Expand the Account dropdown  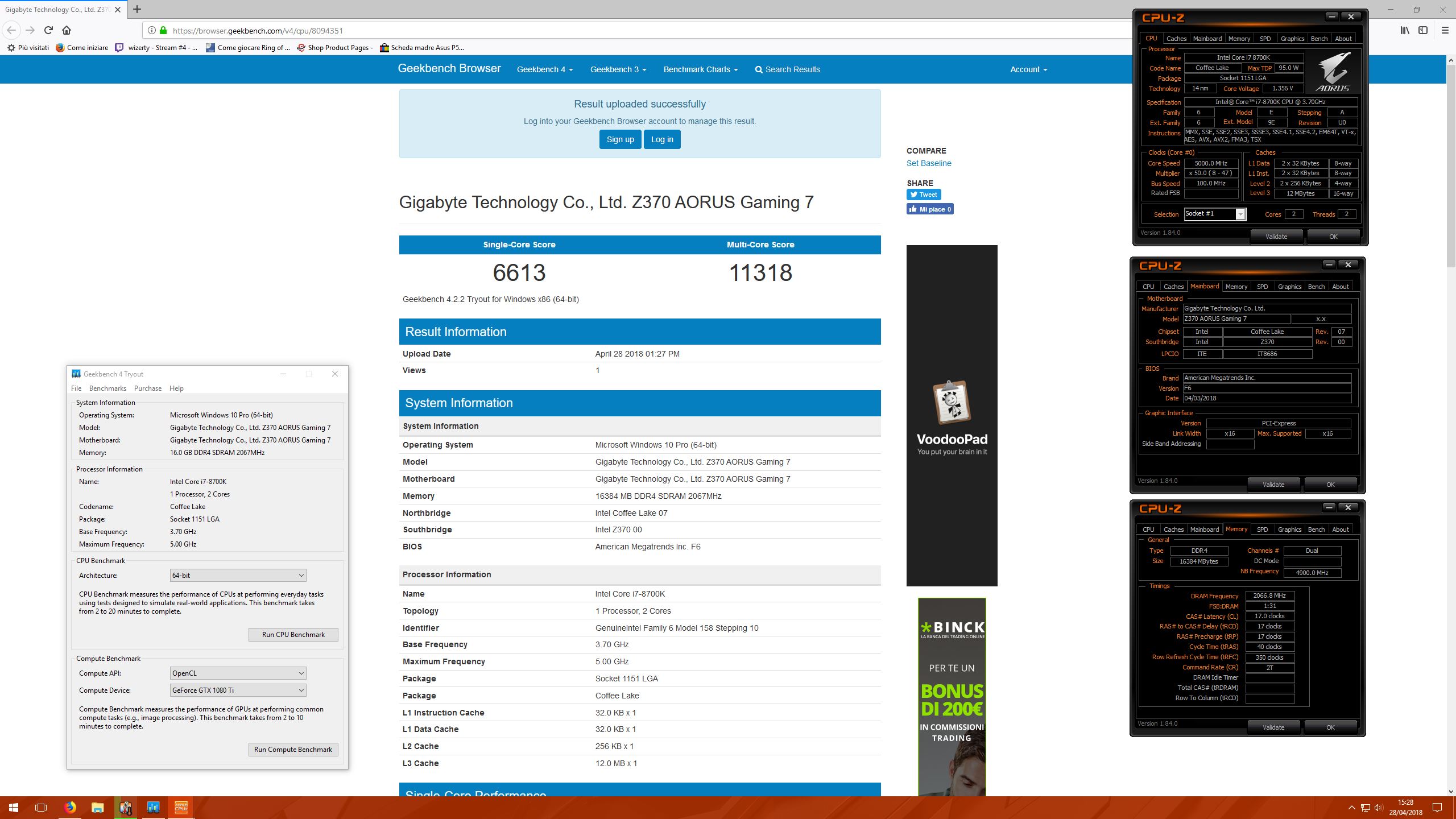coord(1028,69)
